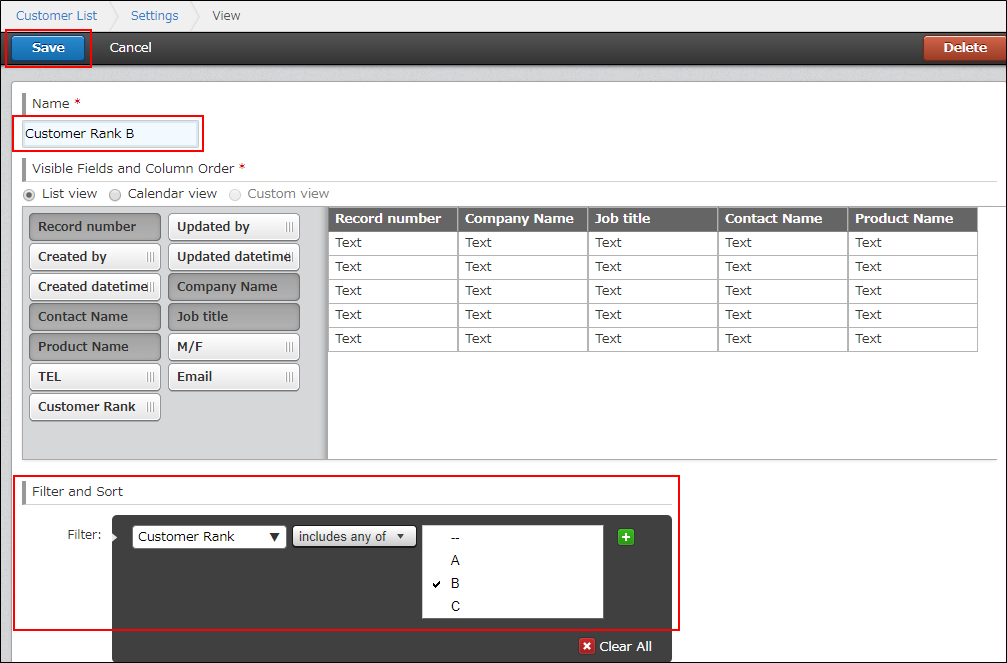The width and height of the screenshot is (1007, 663).
Task: Click the drag handle on Updated by field
Action: click(x=289, y=227)
